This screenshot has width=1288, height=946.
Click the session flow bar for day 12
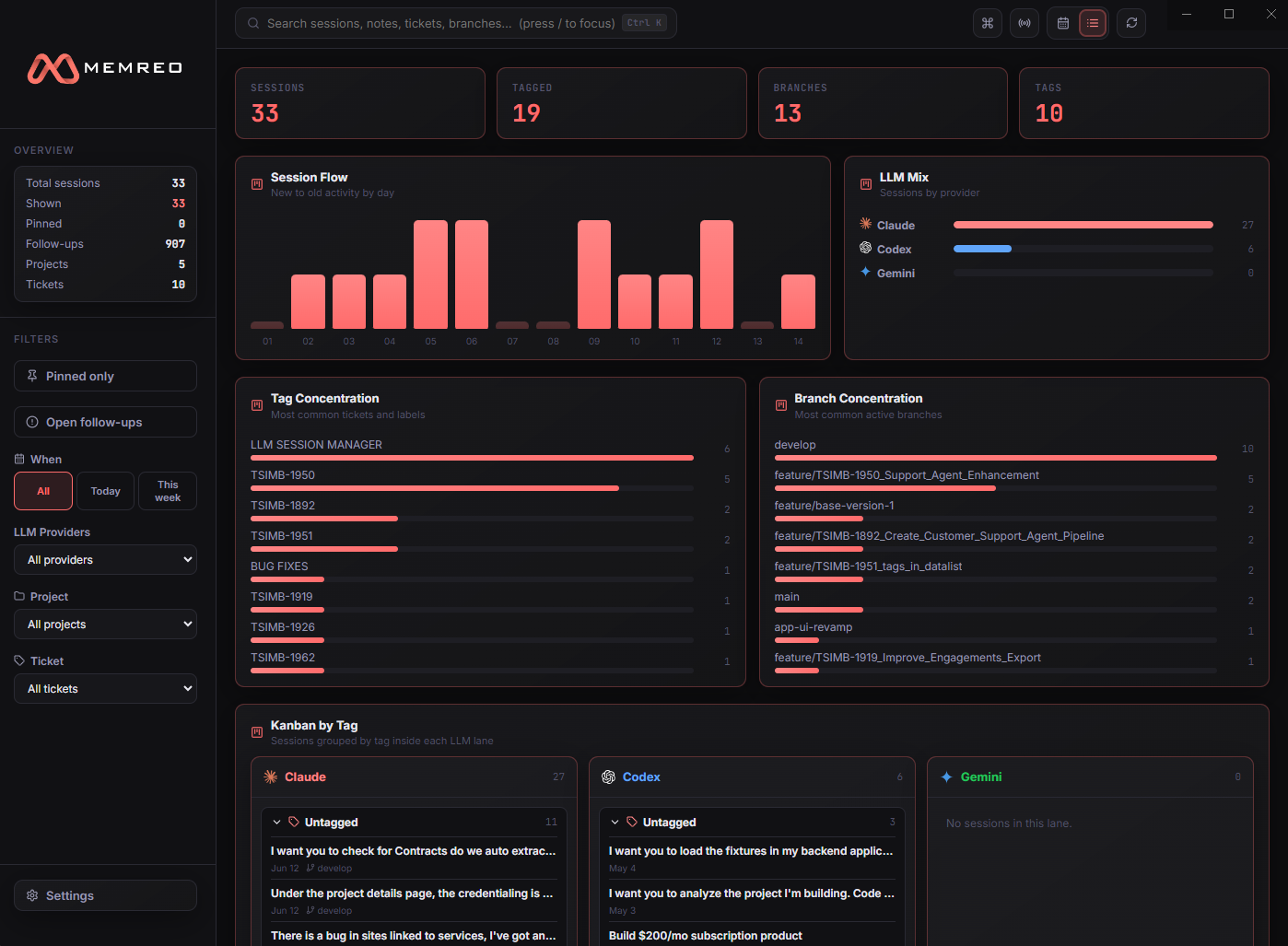(x=717, y=274)
